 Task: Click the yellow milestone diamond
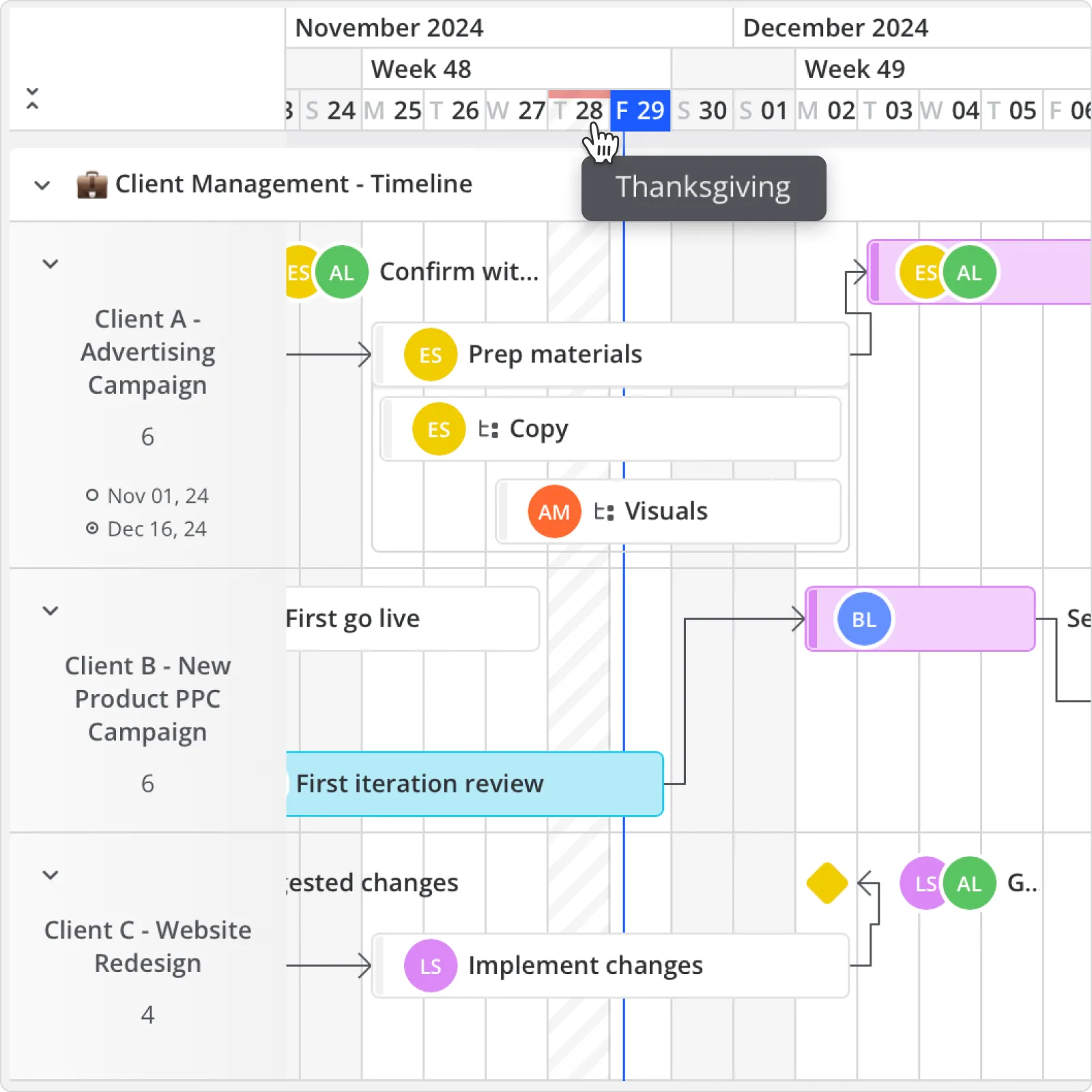tap(827, 882)
